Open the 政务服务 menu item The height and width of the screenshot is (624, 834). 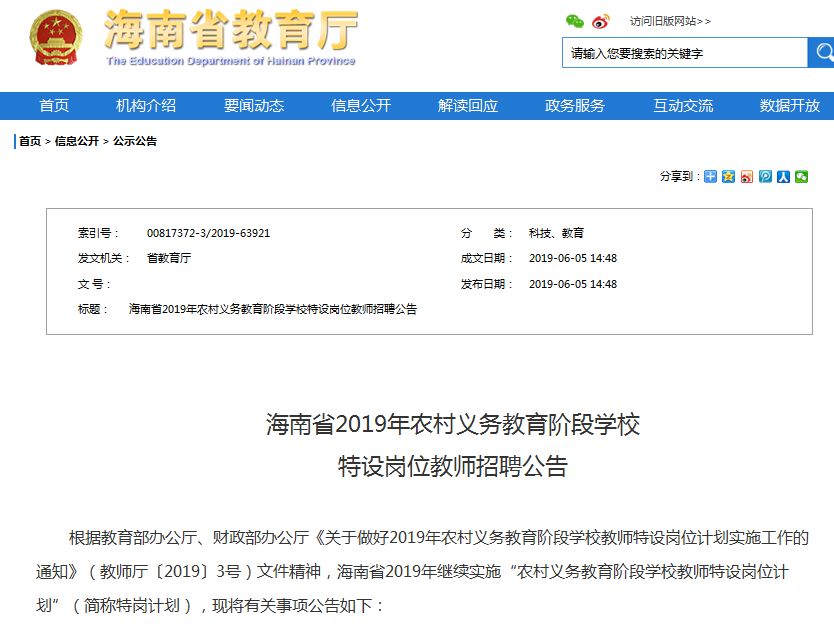point(575,106)
